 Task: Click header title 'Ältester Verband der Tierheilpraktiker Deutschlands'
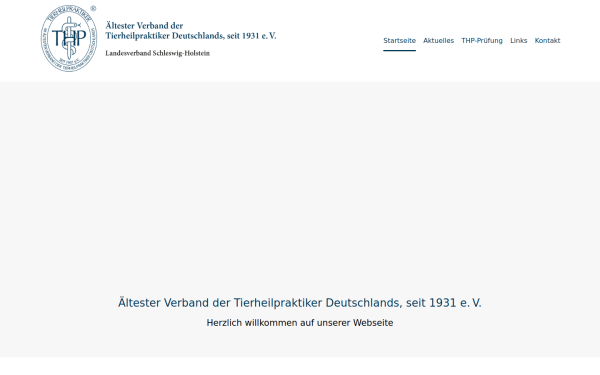point(191,31)
